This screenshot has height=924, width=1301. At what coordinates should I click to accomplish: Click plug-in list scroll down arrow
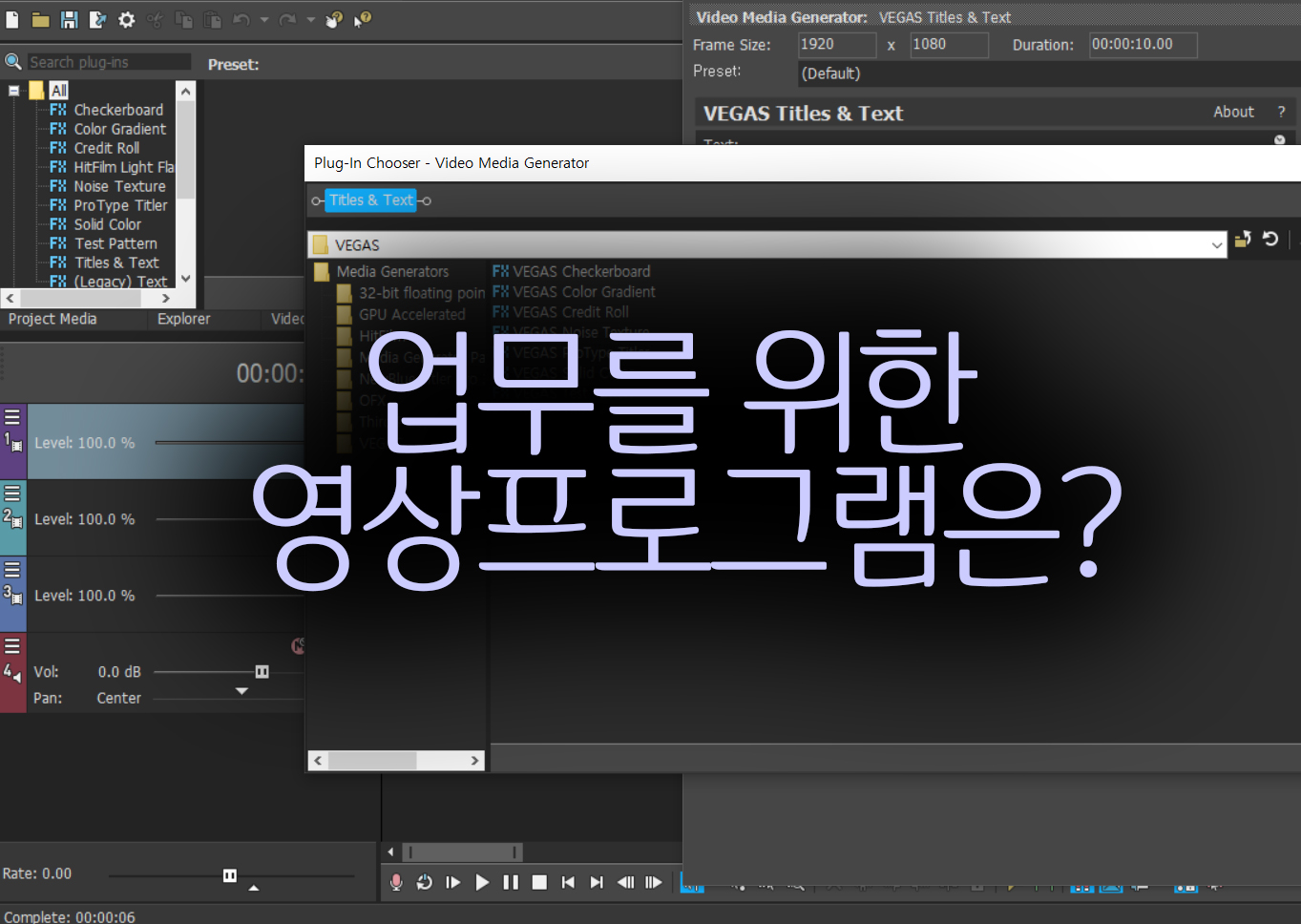coord(186,279)
